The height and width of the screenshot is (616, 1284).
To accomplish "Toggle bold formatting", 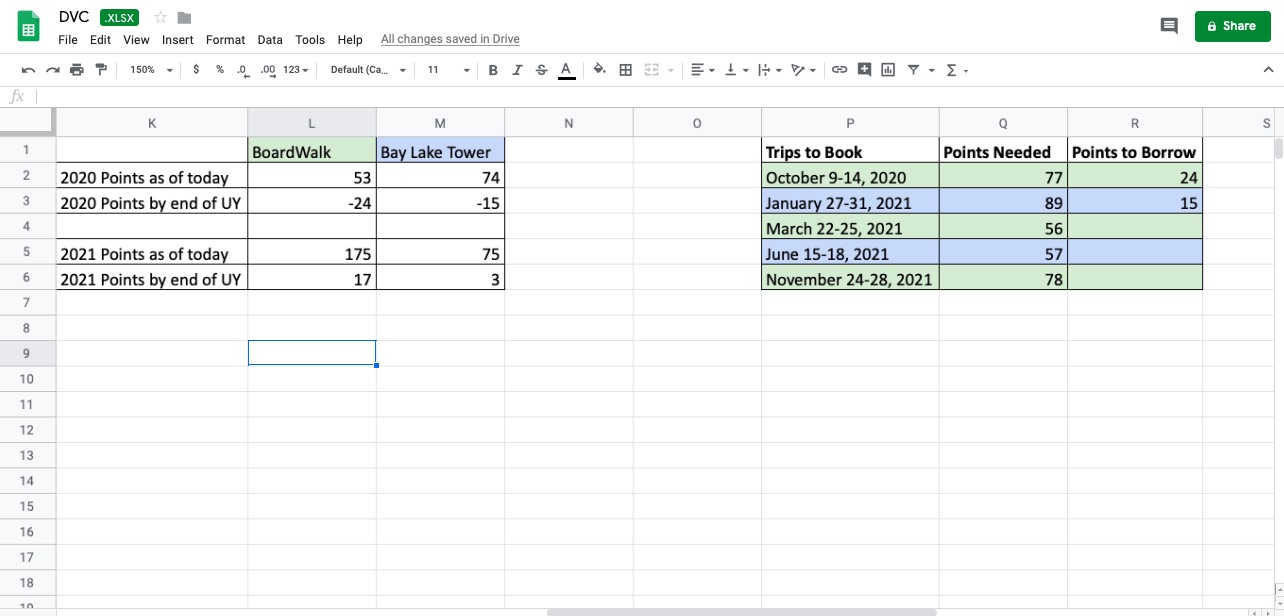I will tap(493, 70).
